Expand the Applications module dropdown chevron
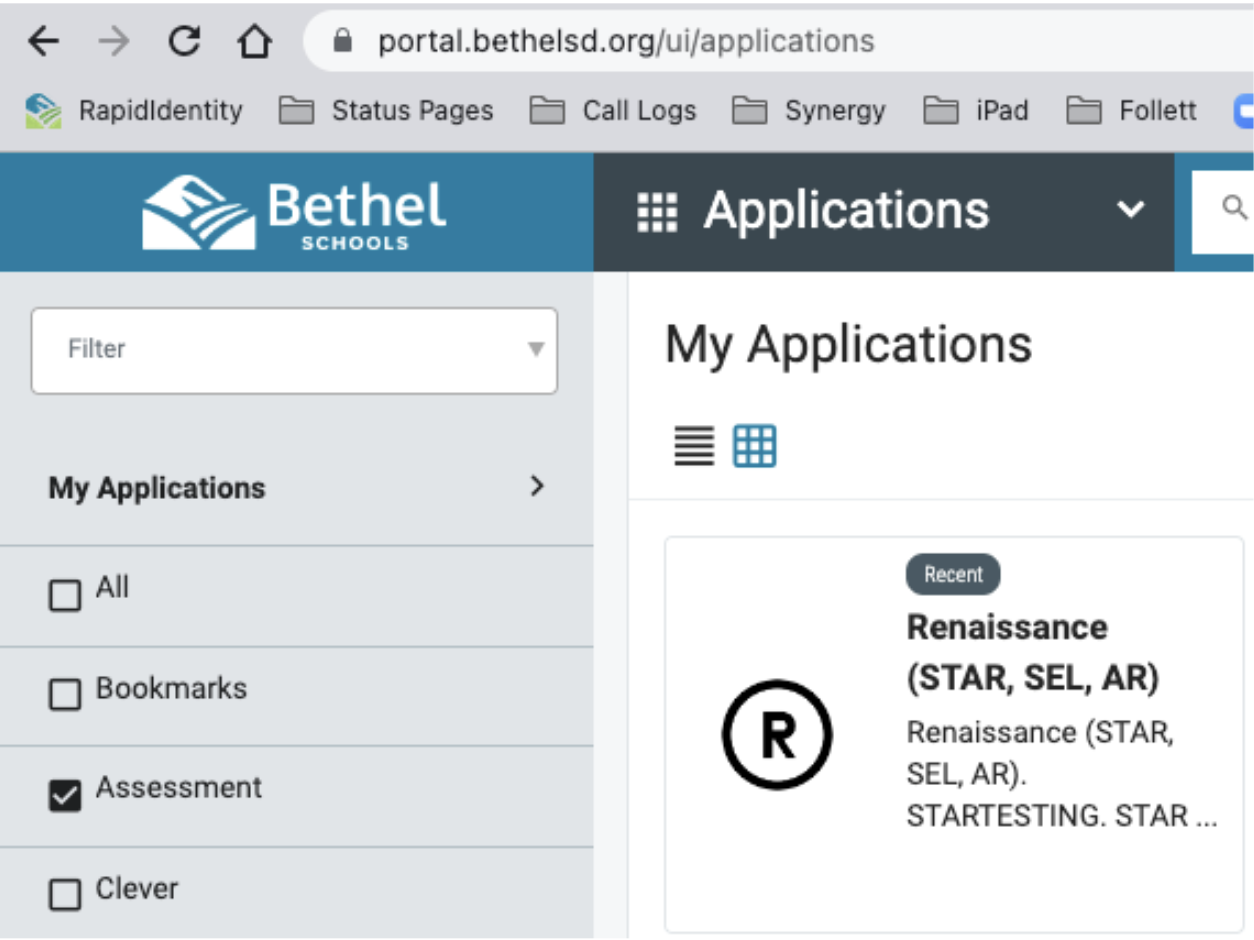Image resolution: width=1254 pixels, height=940 pixels. coord(1130,210)
